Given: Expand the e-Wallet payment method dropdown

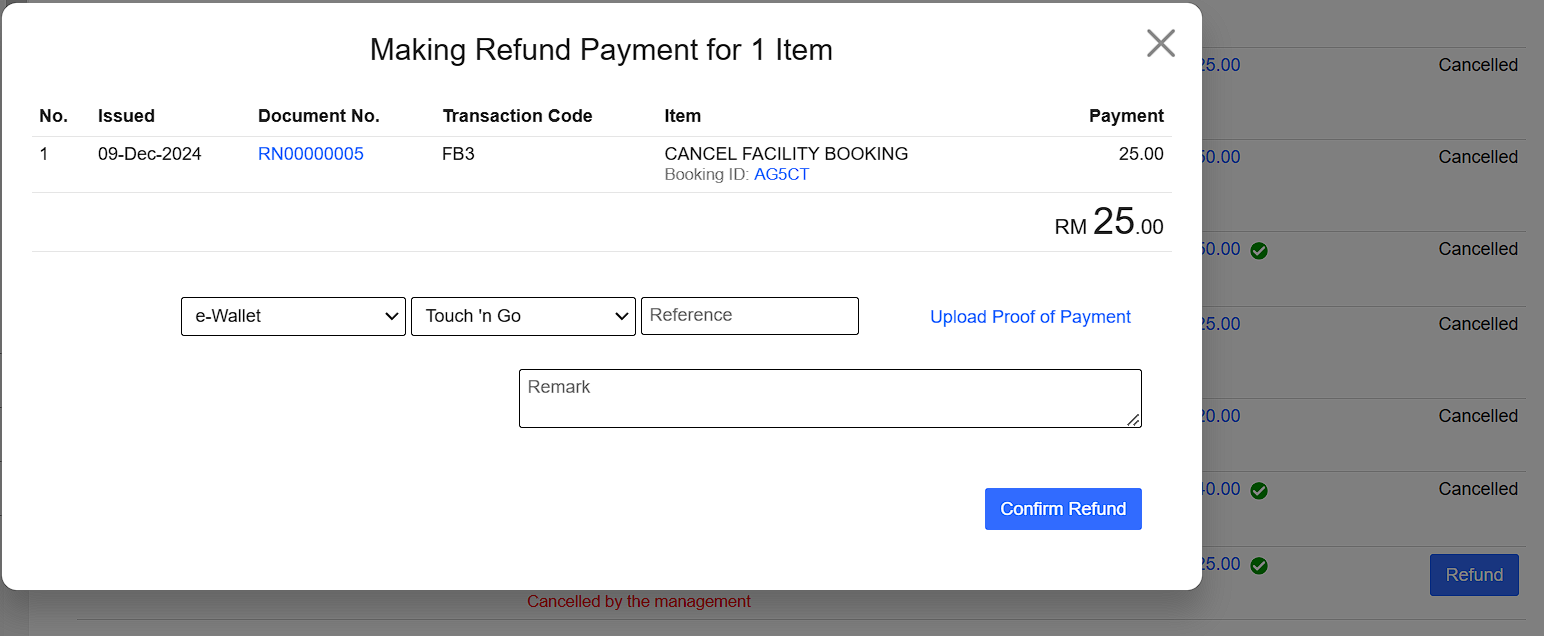Looking at the screenshot, I should [x=293, y=316].
